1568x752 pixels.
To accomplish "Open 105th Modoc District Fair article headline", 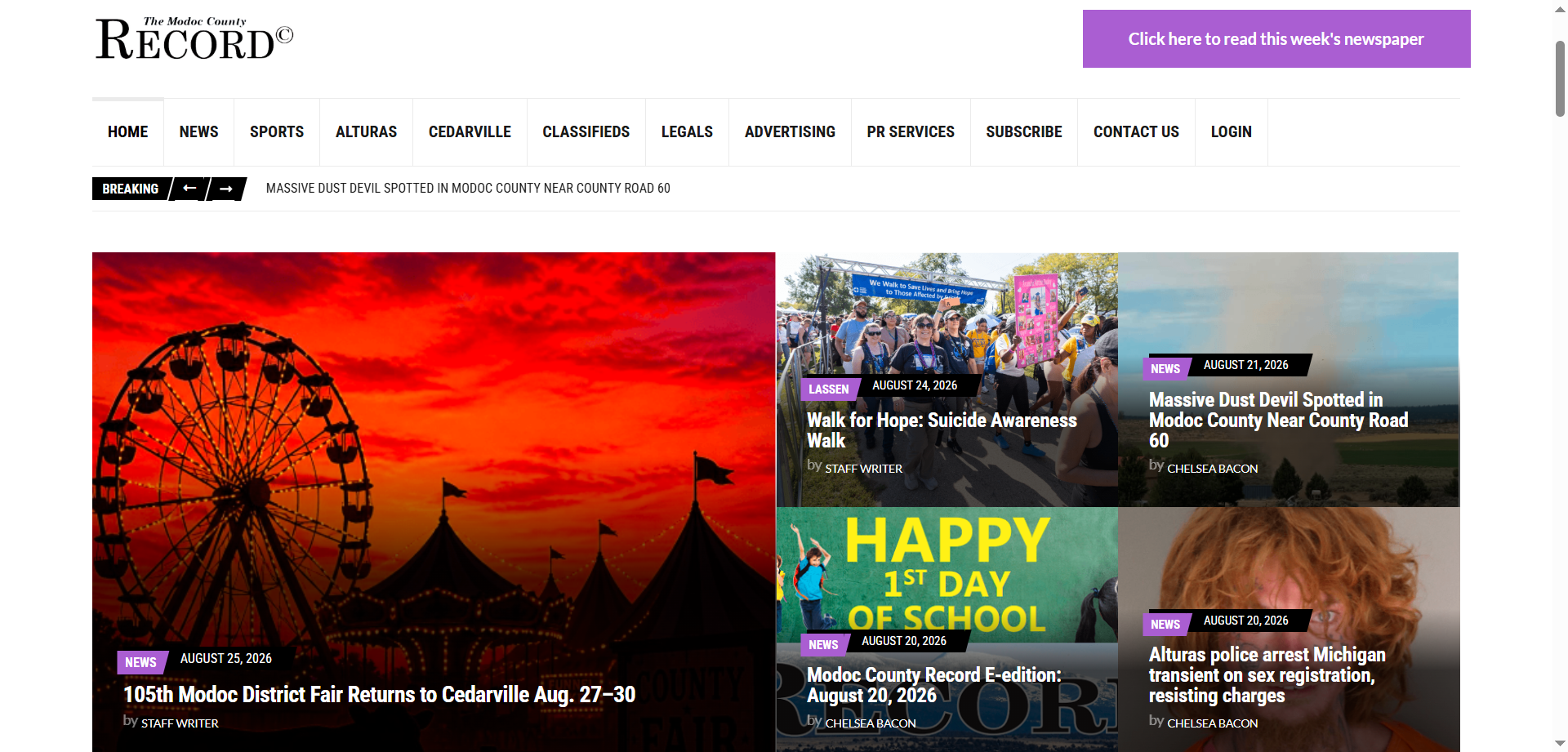I will coord(379,695).
